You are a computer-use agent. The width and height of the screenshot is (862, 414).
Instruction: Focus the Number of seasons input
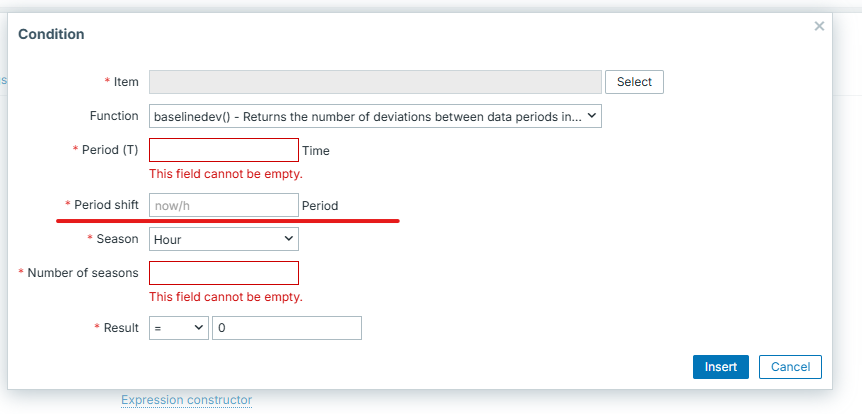(x=224, y=273)
